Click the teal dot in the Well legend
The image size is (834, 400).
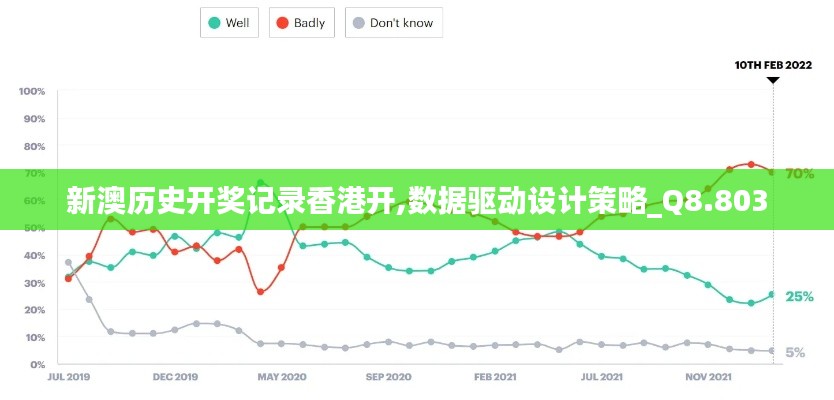coord(212,23)
